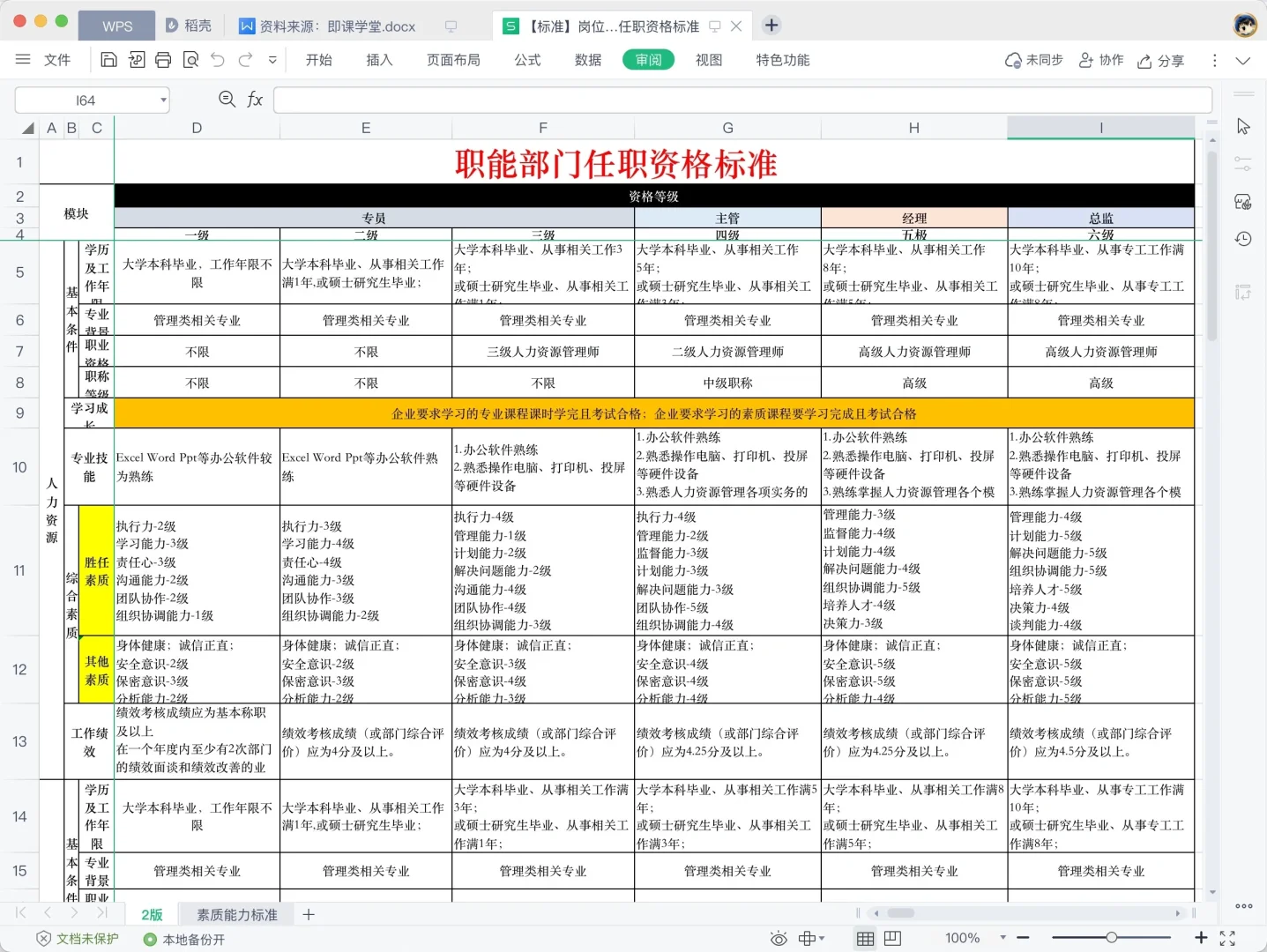Click the 分享 button
The width and height of the screenshot is (1267, 952).
(x=1160, y=60)
